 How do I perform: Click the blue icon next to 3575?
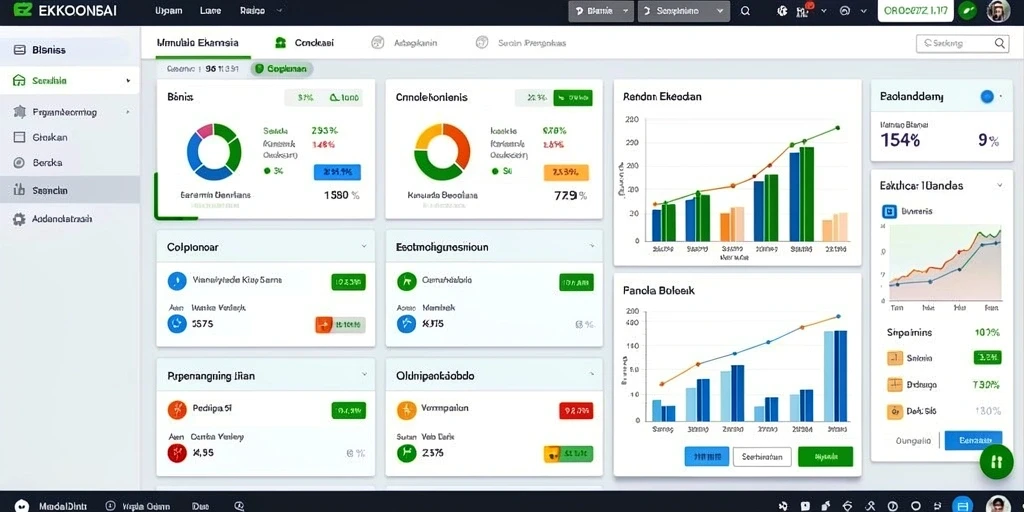tap(177, 323)
